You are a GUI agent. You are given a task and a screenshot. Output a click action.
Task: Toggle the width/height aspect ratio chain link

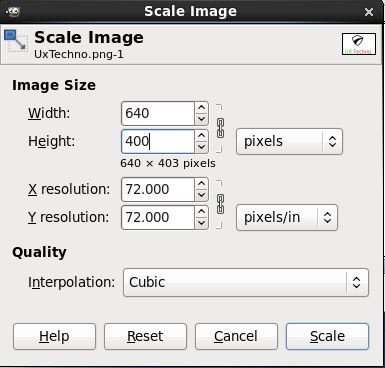[x=220, y=128]
